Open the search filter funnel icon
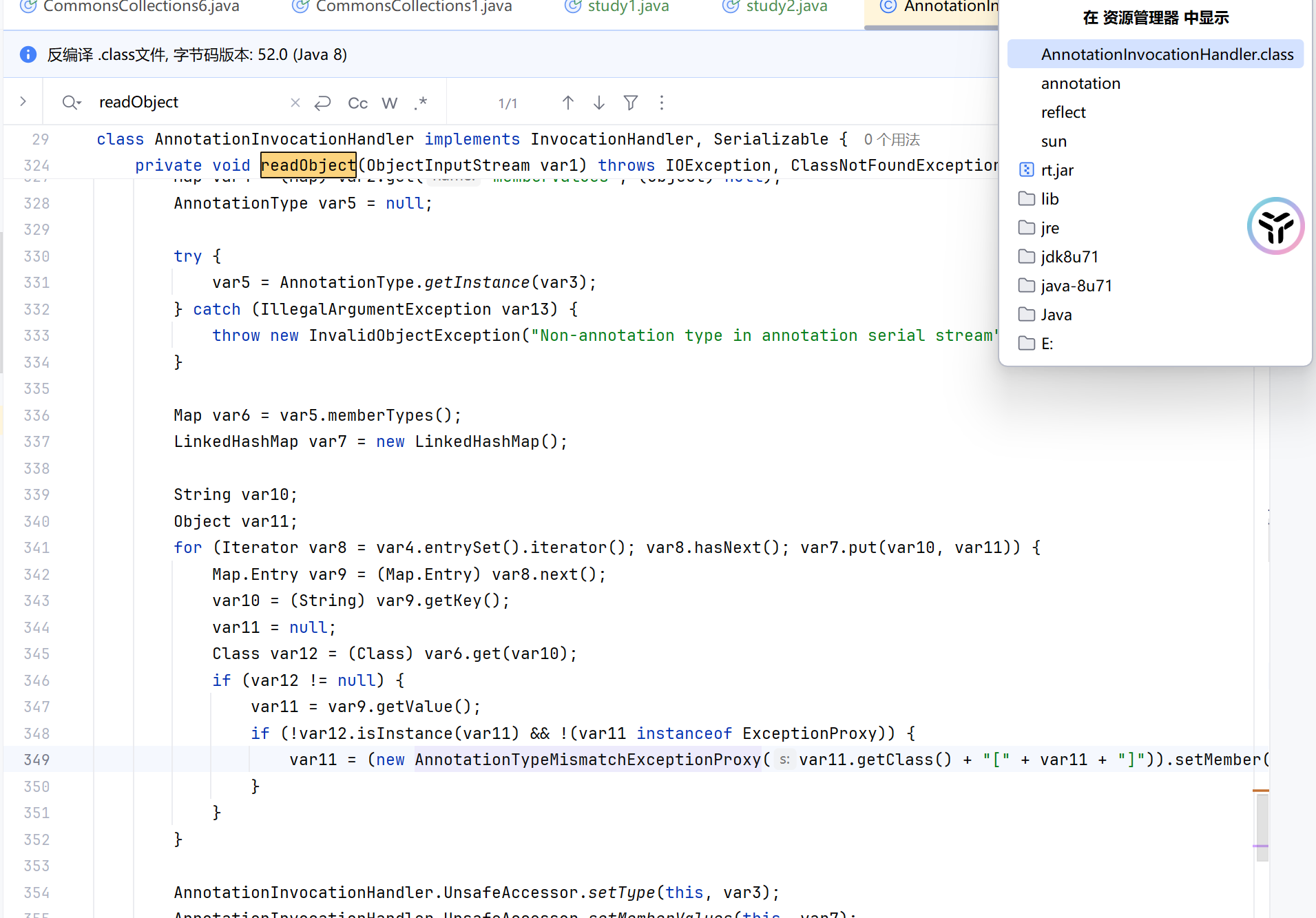Screen dimensions: 1316x918 tap(631, 103)
